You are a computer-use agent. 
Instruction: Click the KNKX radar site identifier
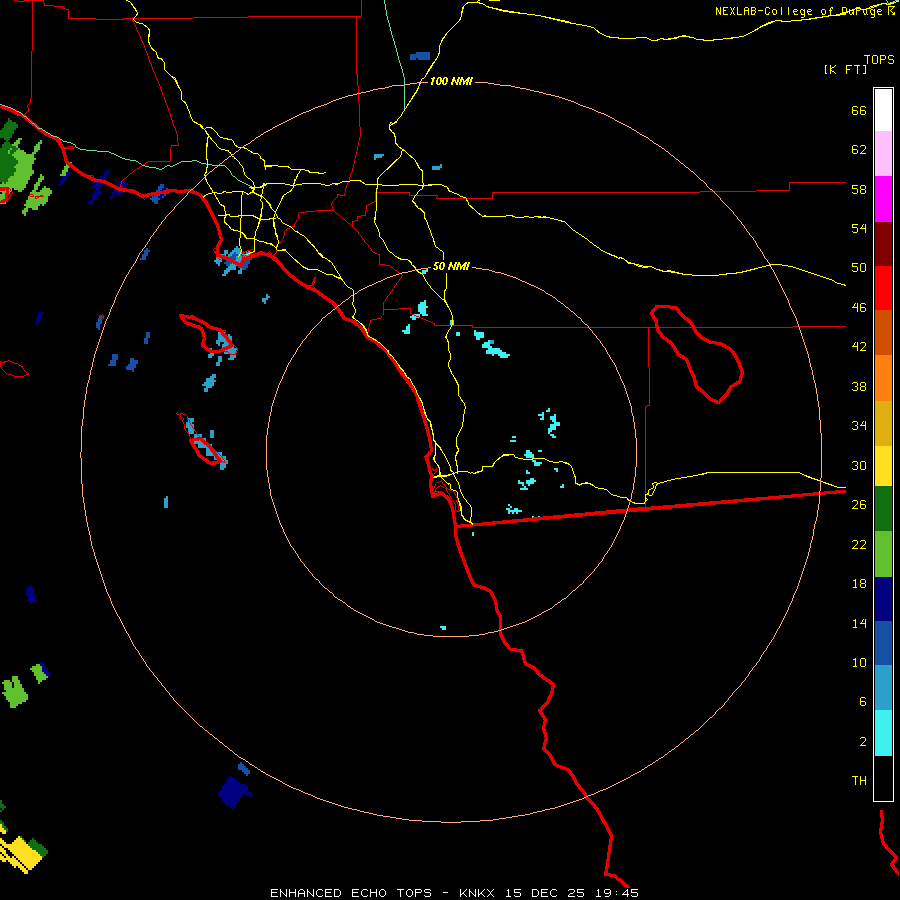point(476,893)
